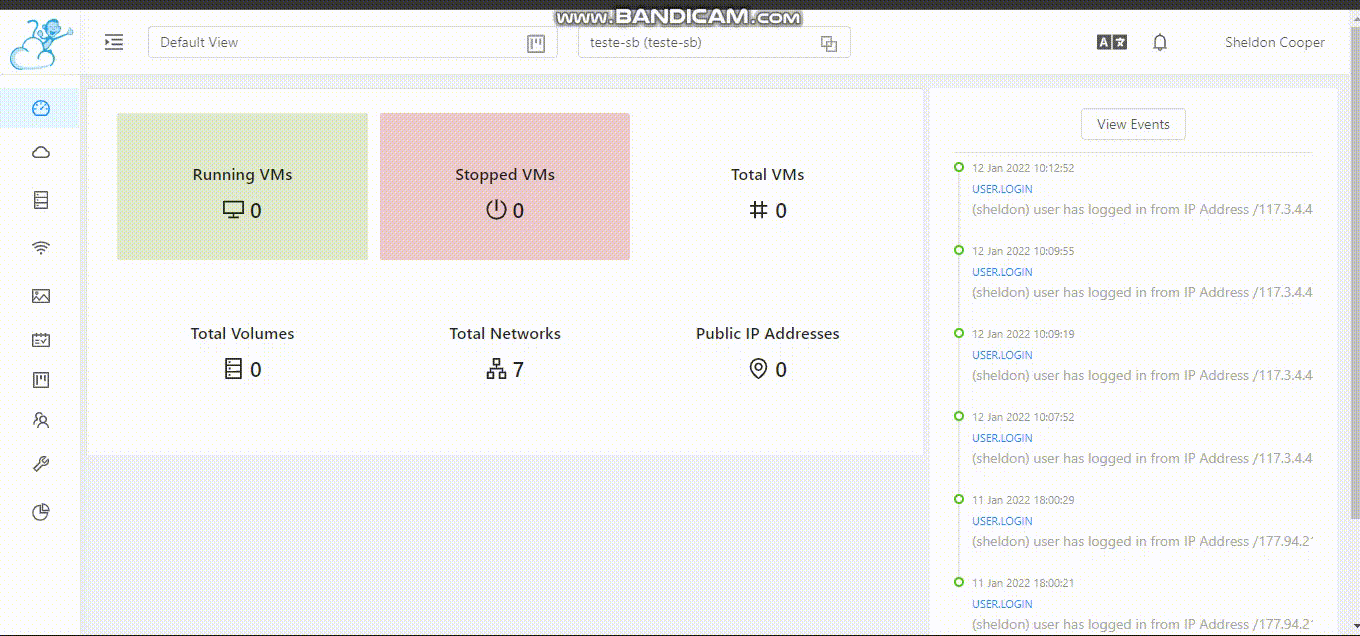
Task: Open the Dashboard via the gauge icon
Action: pyautogui.click(x=40, y=106)
